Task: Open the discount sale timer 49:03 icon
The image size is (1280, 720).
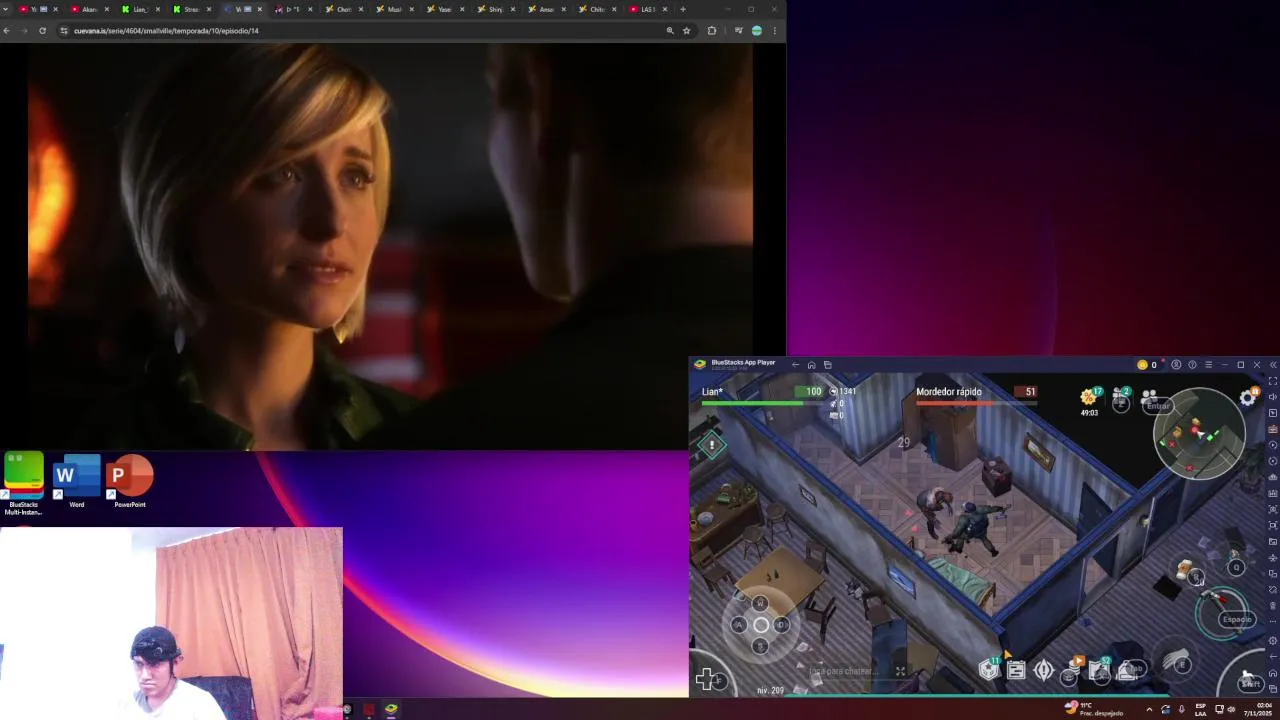Action: (1089, 401)
